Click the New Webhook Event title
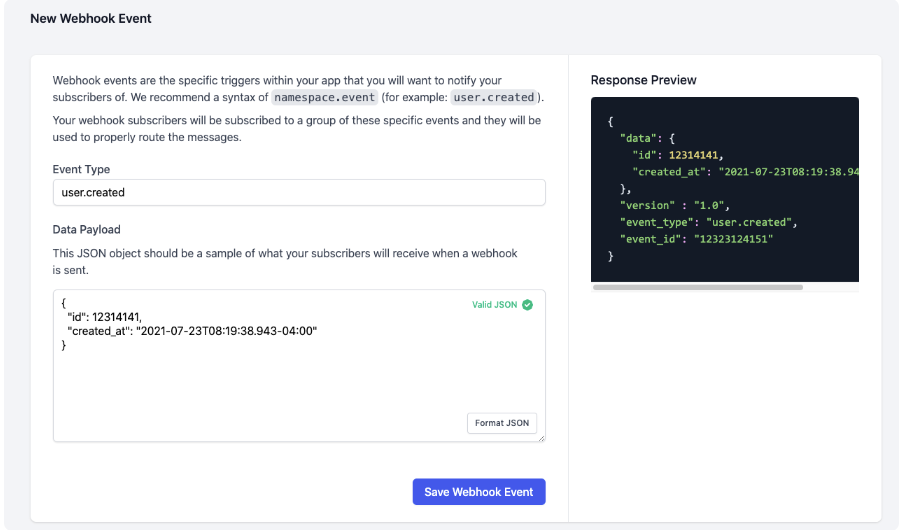 coord(91,19)
